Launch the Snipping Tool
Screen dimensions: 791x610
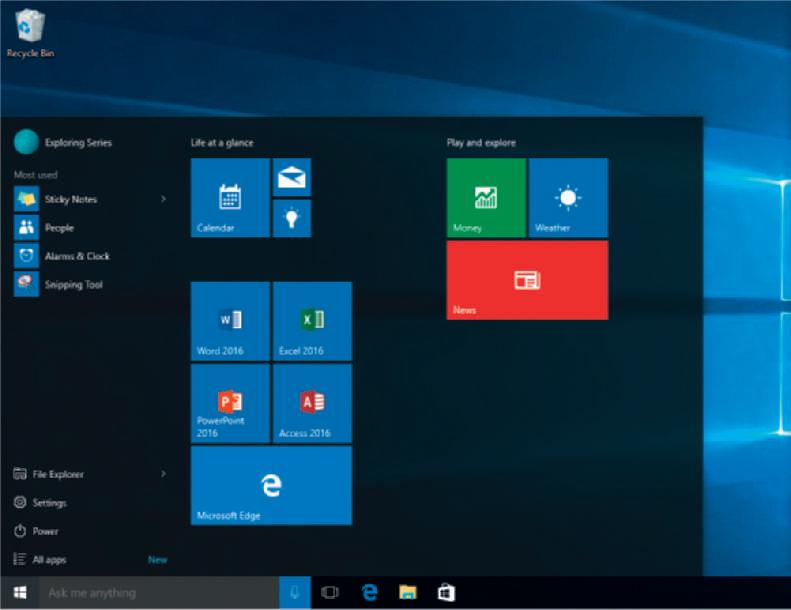coord(91,284)
